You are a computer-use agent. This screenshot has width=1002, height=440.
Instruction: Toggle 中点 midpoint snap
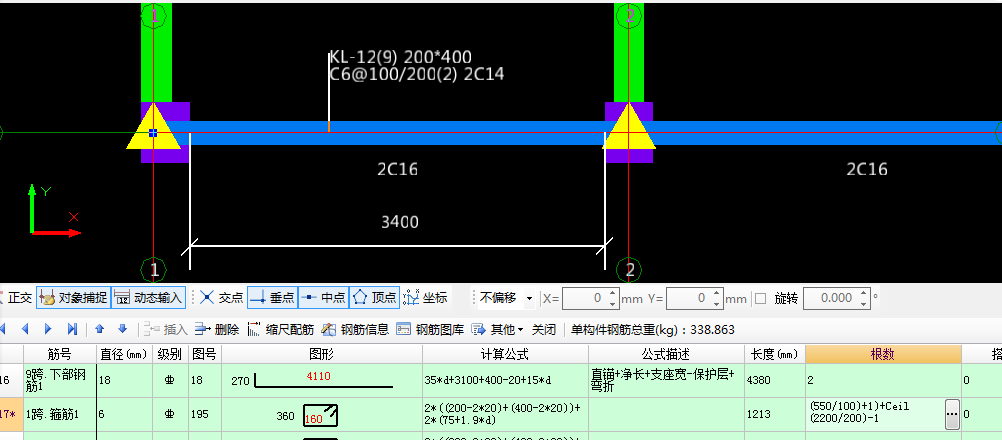click(x=323, y=298)
